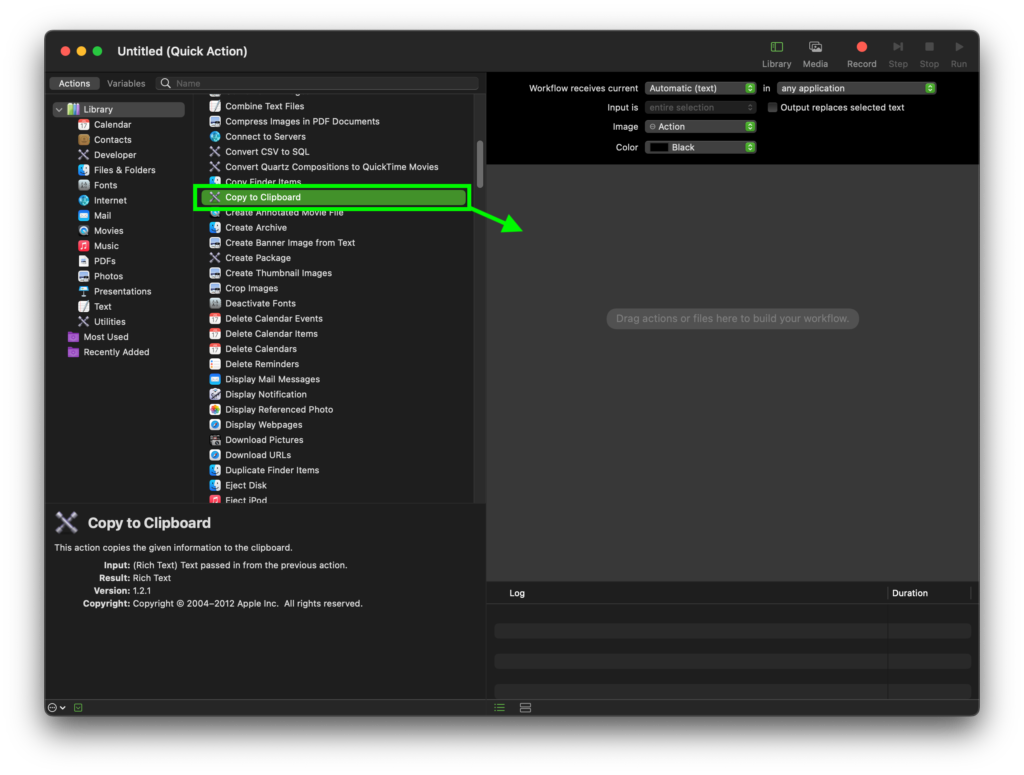This screenshot has width=1024, height=775.
Task: Click the Duration column header
Action: (x=910, y=593)
